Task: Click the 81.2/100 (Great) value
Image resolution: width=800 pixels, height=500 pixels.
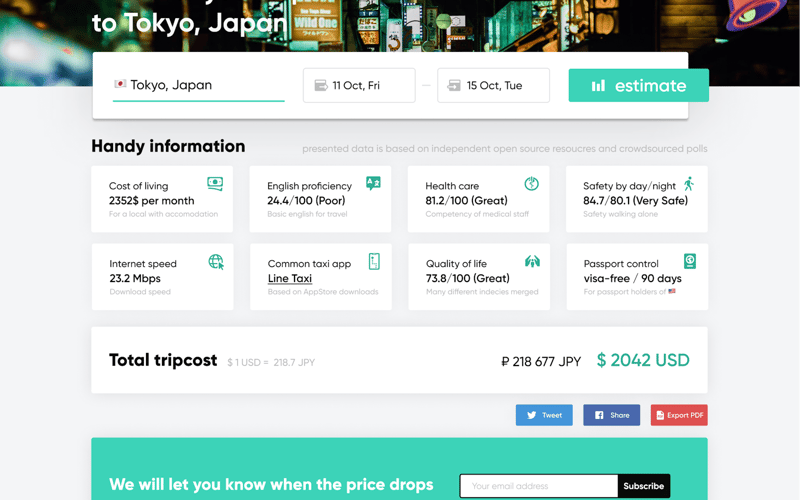Action: coord(466,201)
